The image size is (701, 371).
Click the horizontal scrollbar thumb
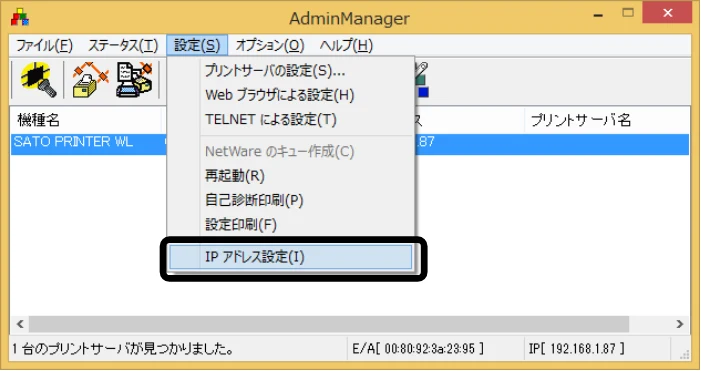point(329,324)
